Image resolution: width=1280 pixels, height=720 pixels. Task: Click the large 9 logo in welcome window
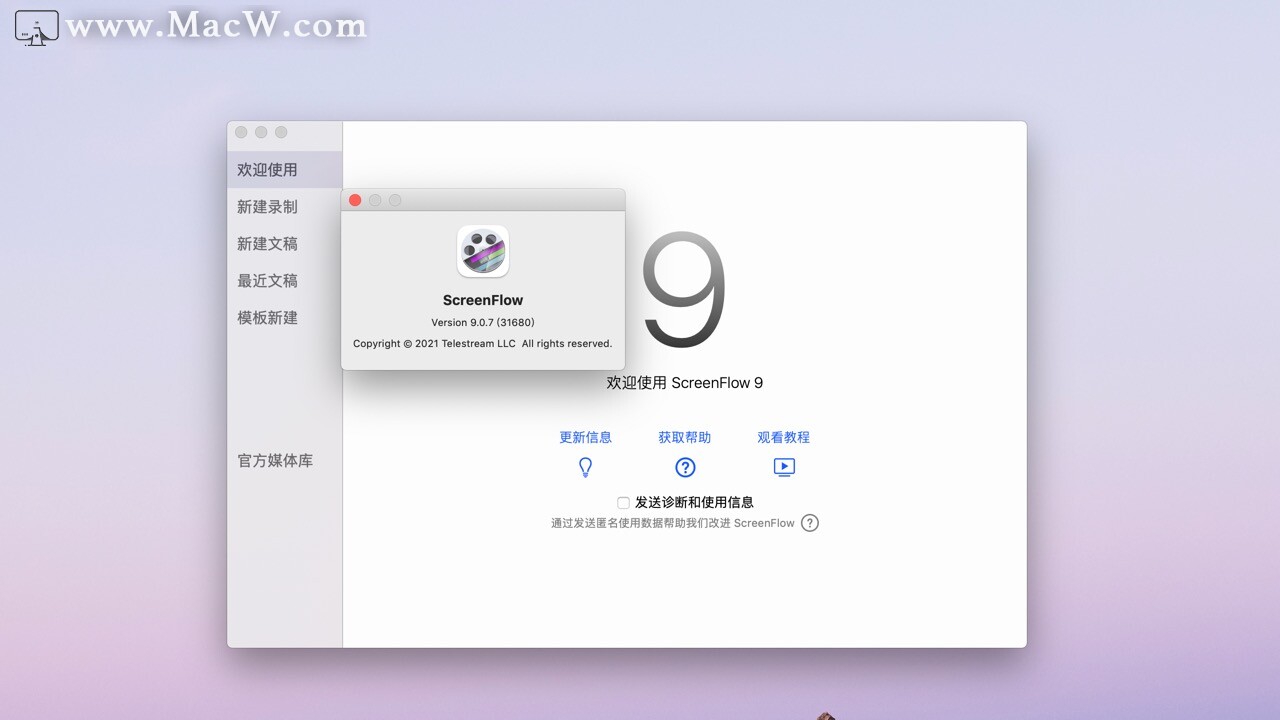tap(684, 290)
